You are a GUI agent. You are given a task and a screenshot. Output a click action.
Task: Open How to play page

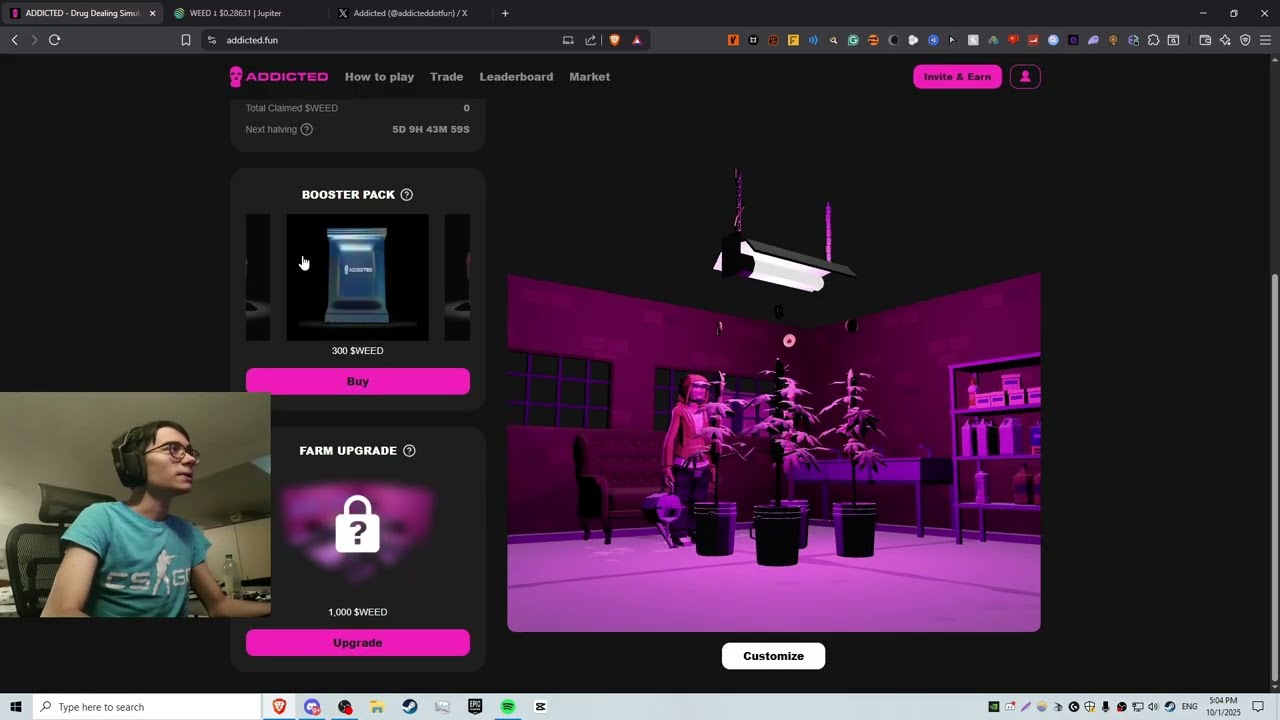(x=379, y=77)
